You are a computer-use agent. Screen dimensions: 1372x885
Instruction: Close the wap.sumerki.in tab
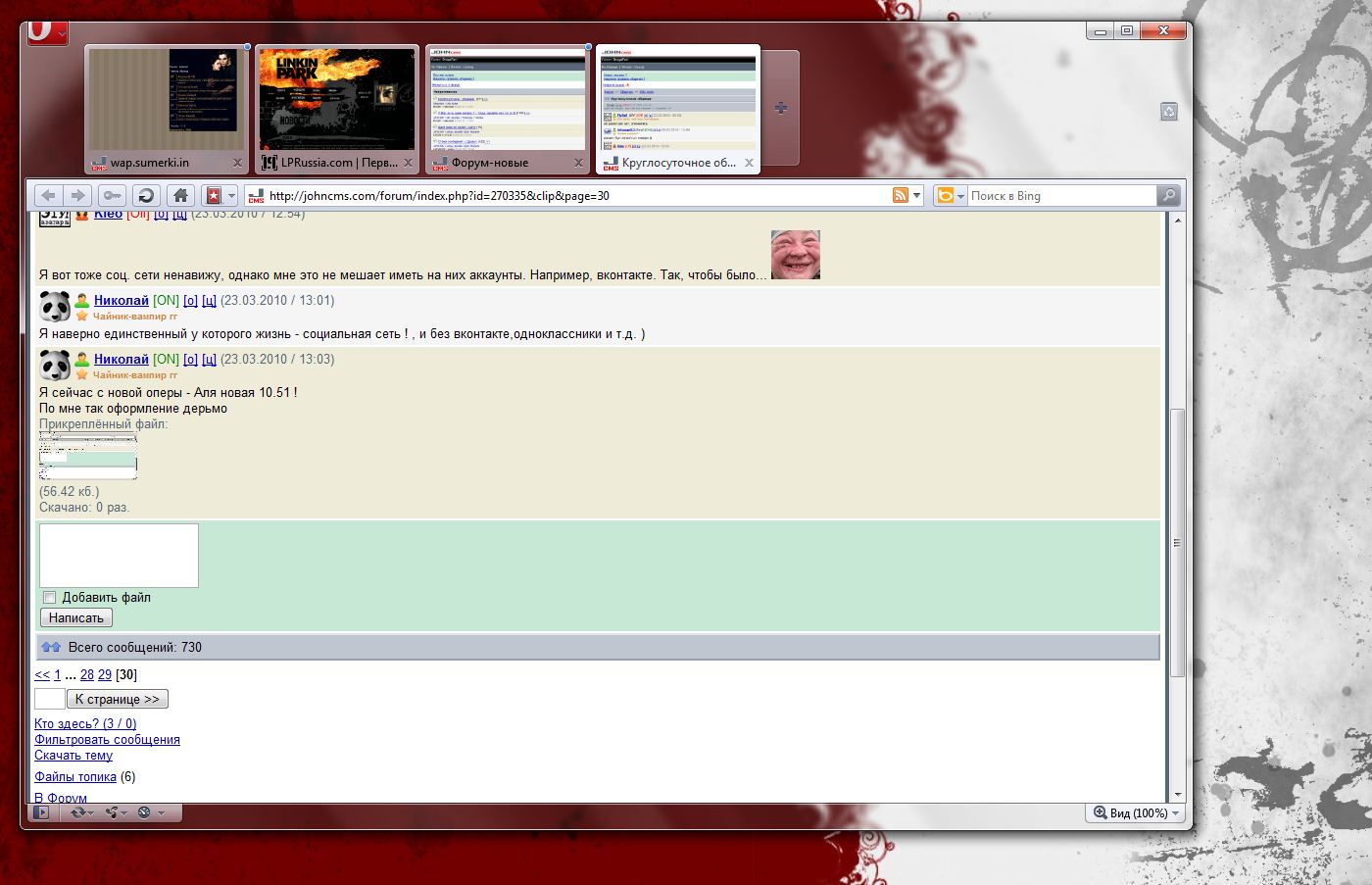pyautogui.click(x=237, y=163)
